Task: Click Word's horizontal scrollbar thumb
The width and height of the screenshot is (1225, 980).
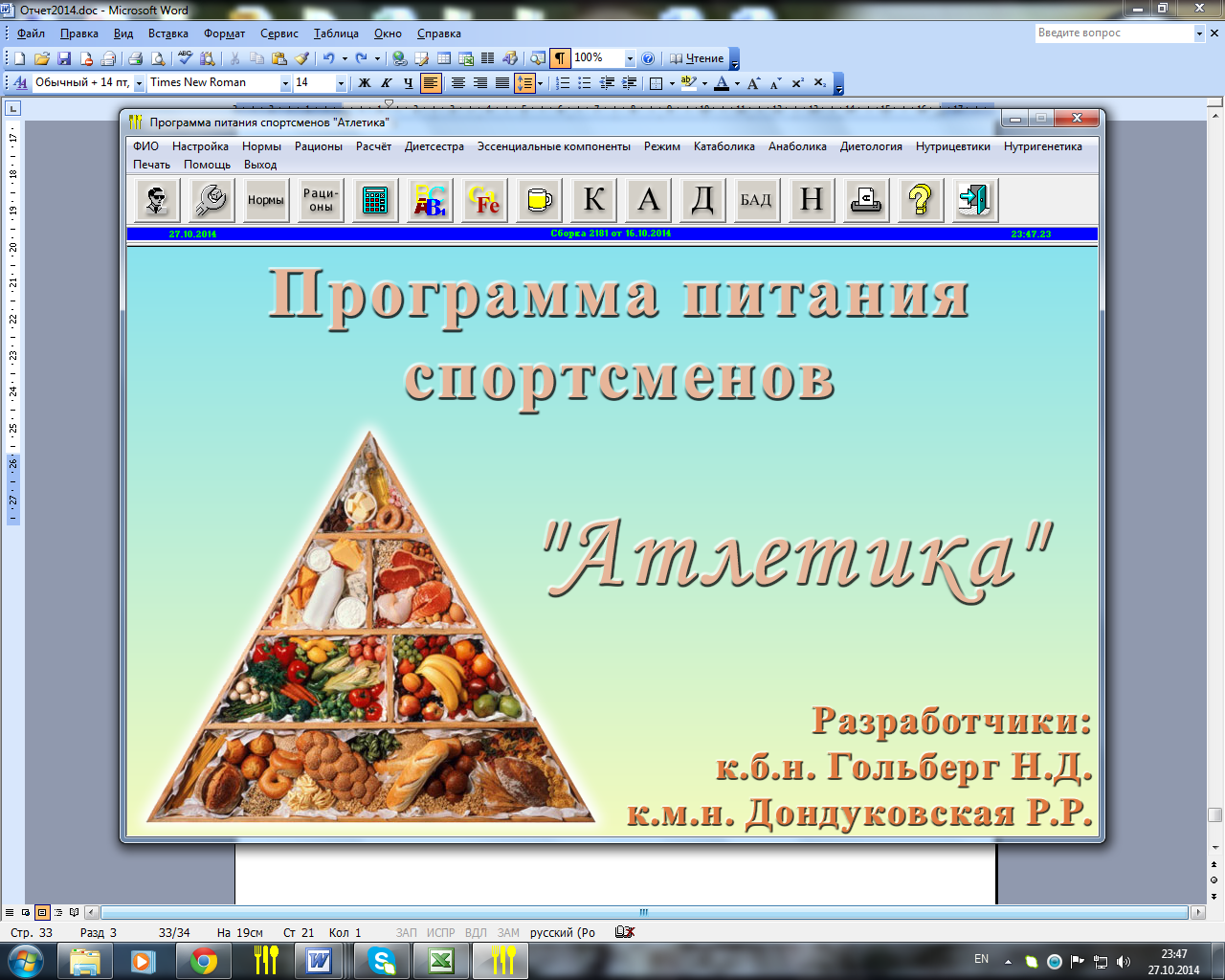Action: [644, 913]
